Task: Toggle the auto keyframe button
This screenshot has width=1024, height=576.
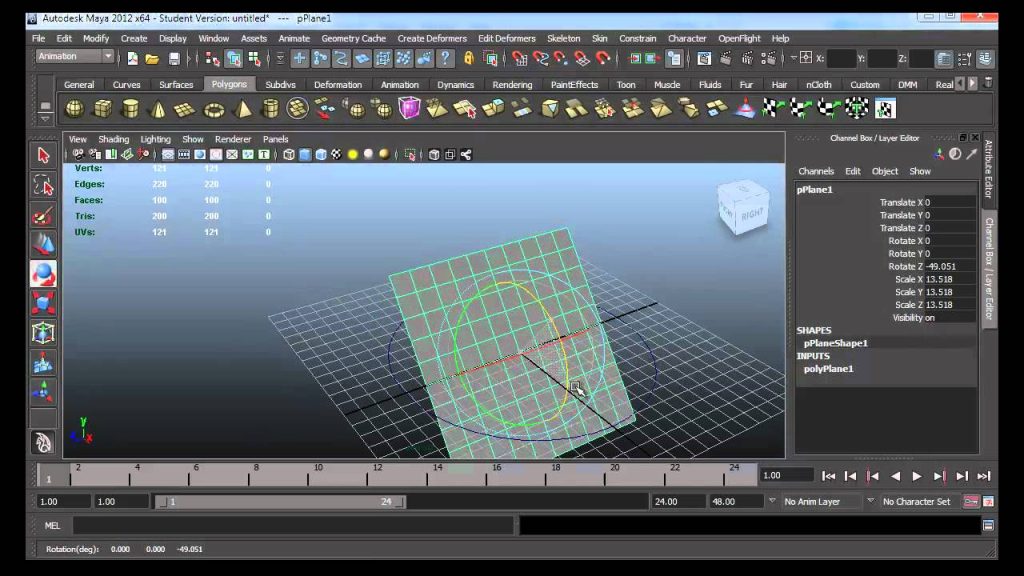Action: click(x=970, y=502)
